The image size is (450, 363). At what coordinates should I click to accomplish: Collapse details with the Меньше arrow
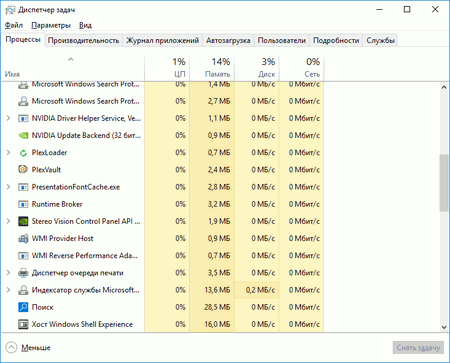coord(11,347)
